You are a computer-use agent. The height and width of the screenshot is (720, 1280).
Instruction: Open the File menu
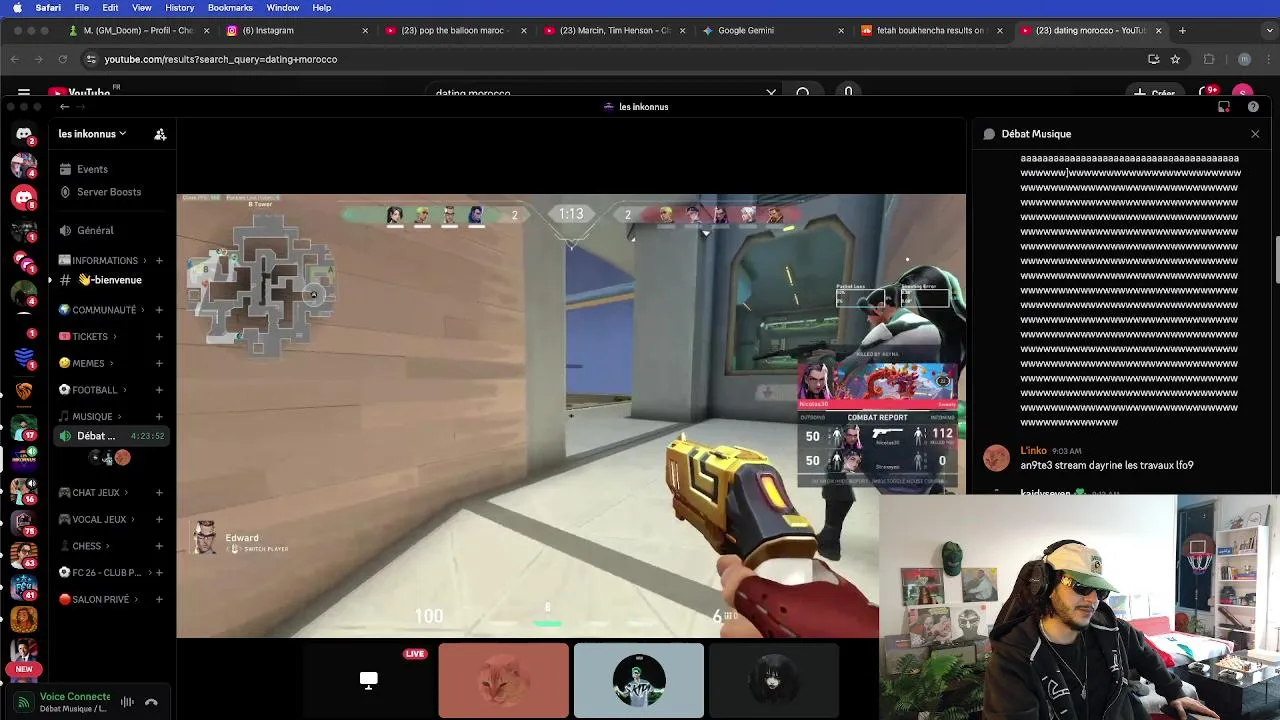point(82,8)
